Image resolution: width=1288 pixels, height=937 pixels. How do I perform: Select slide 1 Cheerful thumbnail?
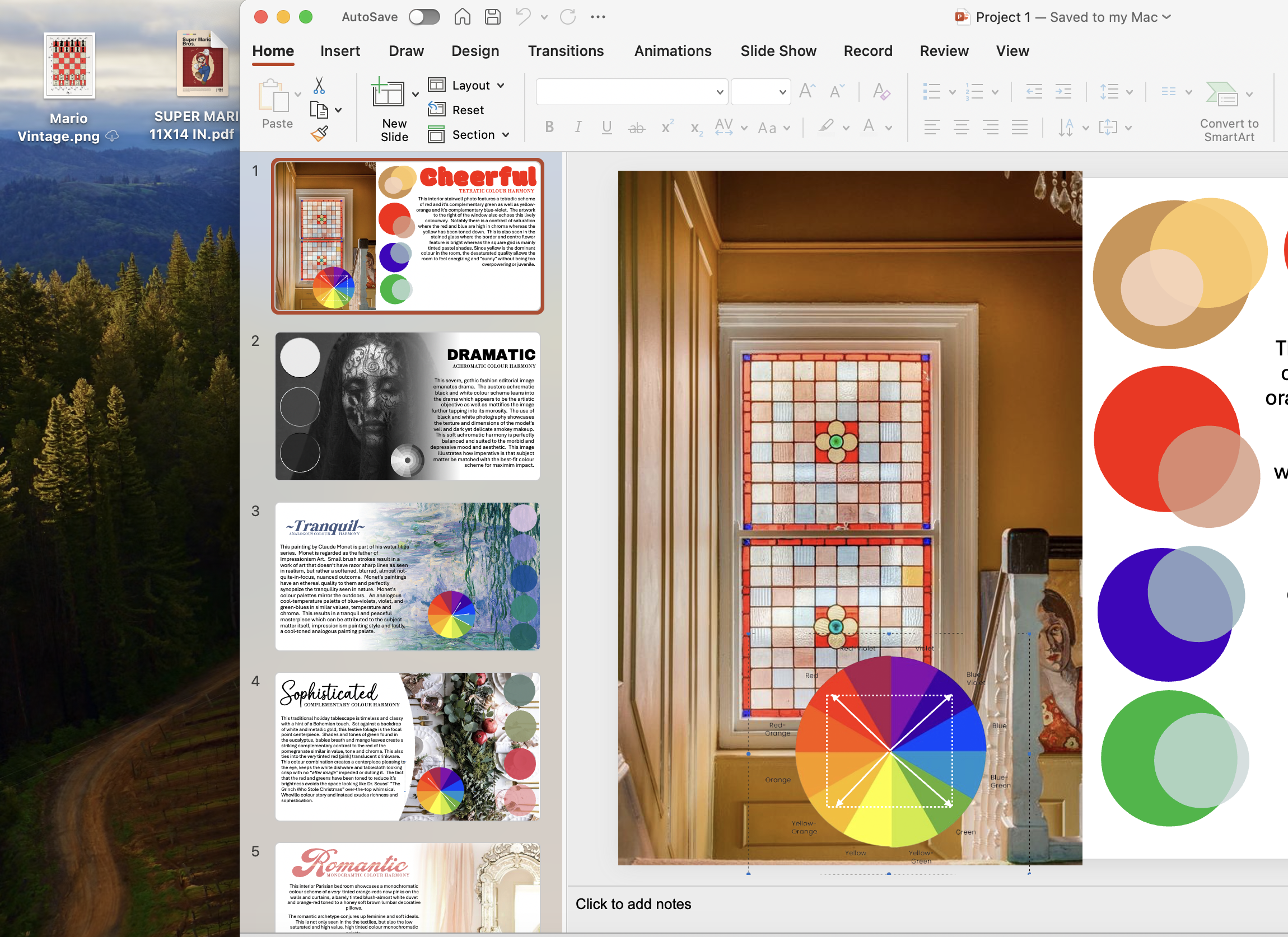click(x=408, y=236)
